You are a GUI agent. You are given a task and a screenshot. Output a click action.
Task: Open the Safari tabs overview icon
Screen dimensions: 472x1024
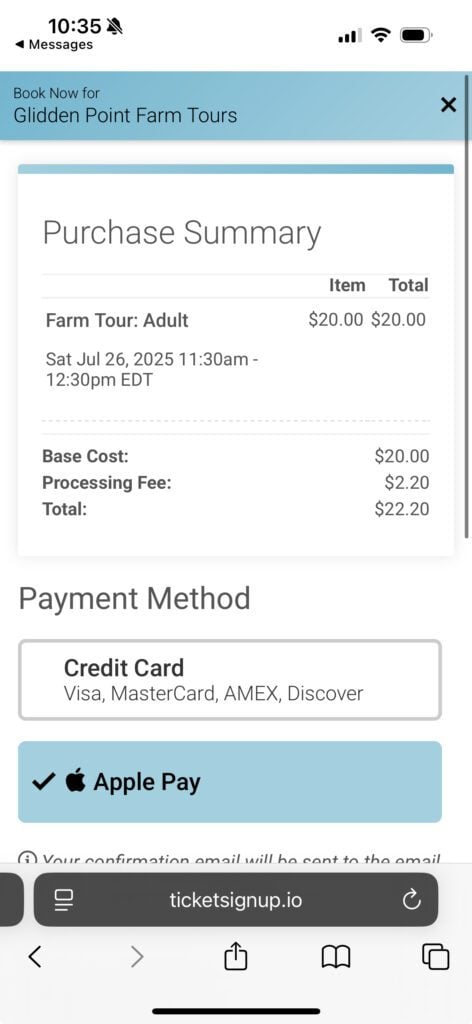coord(436,957)
